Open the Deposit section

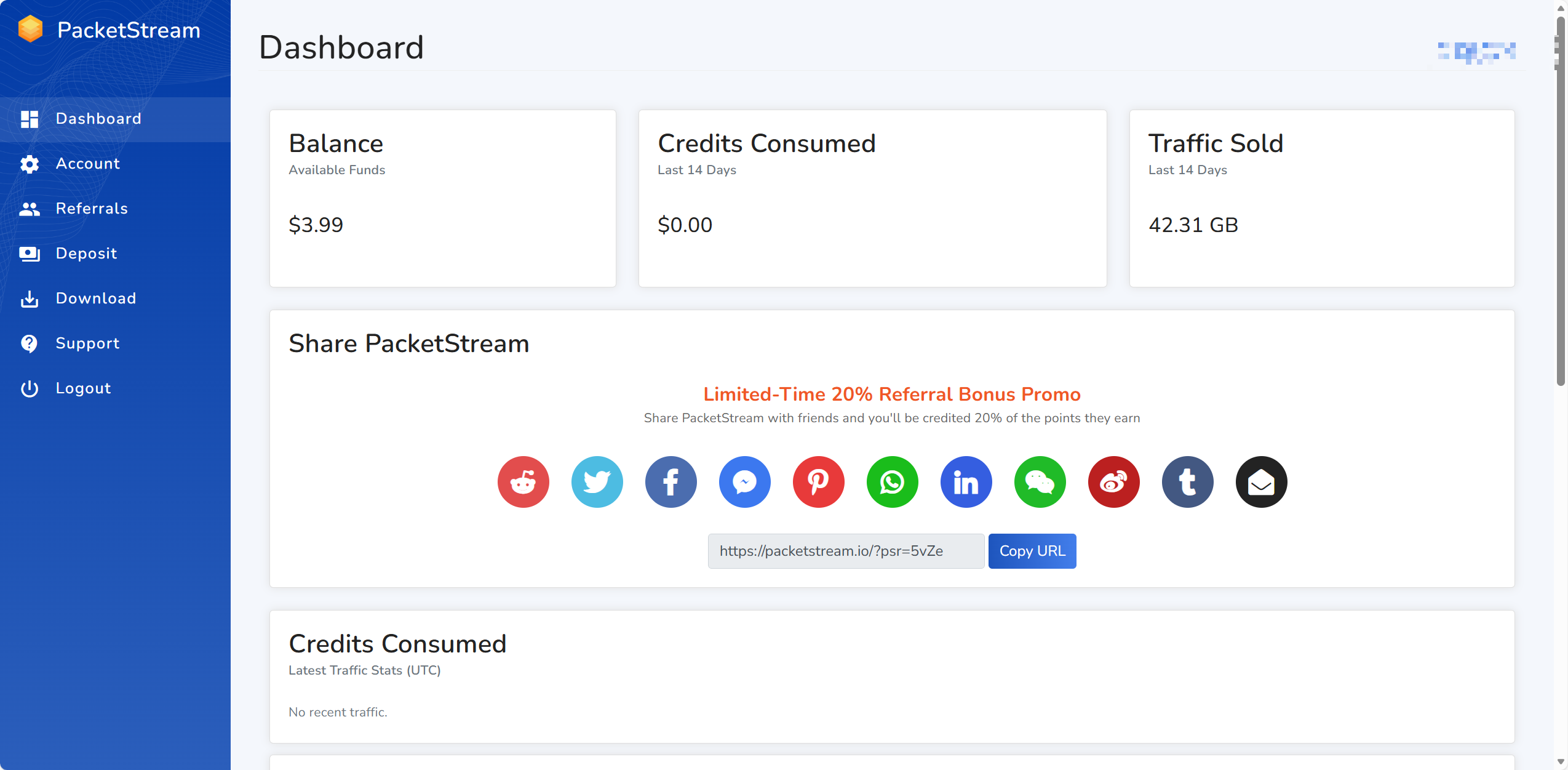pos(86,254)
